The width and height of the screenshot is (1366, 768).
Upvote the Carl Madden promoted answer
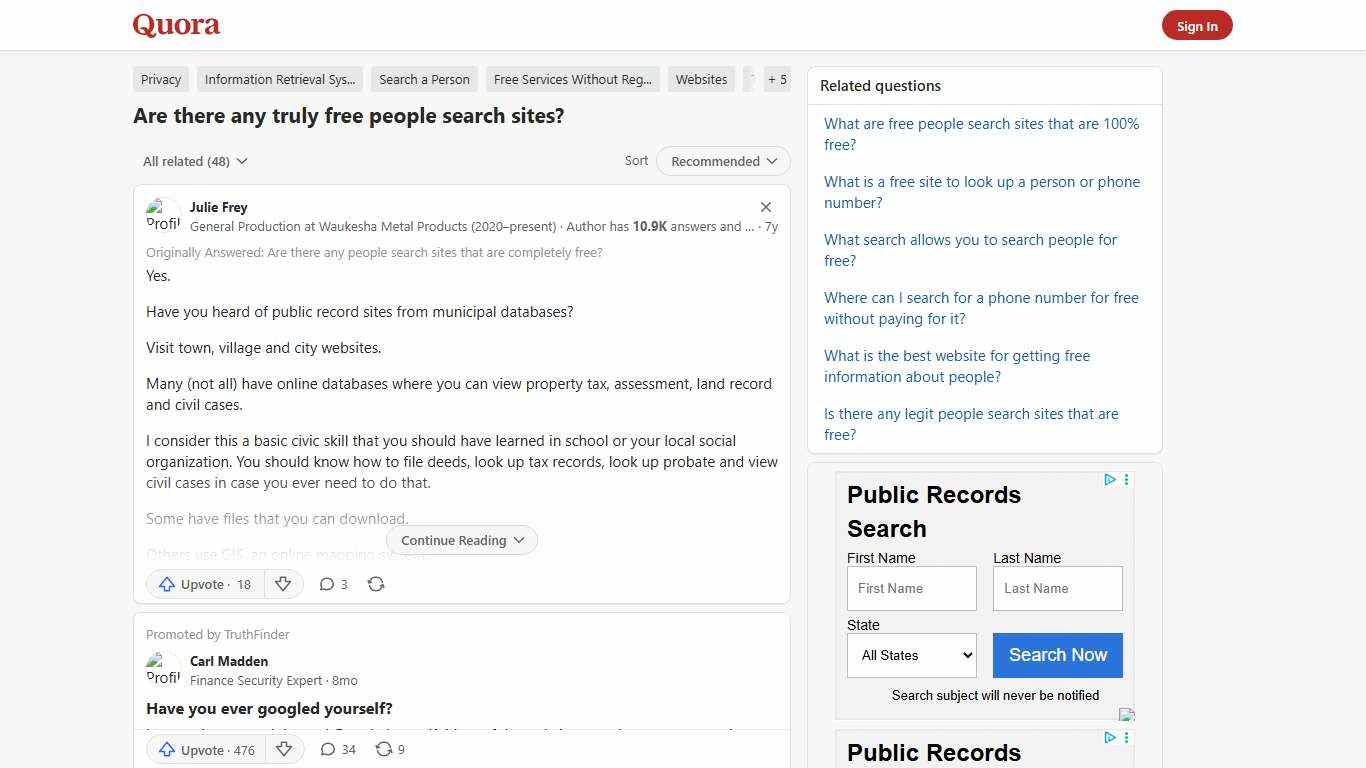(x=205, y=749)
